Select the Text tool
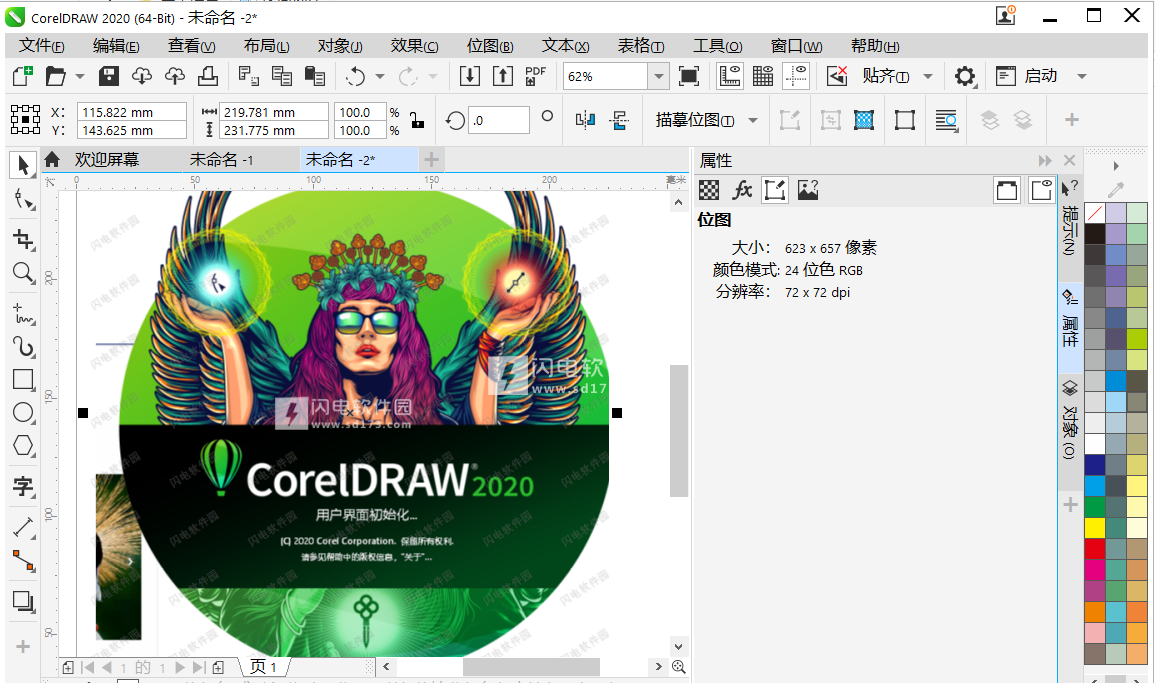 tap(23, 486)
